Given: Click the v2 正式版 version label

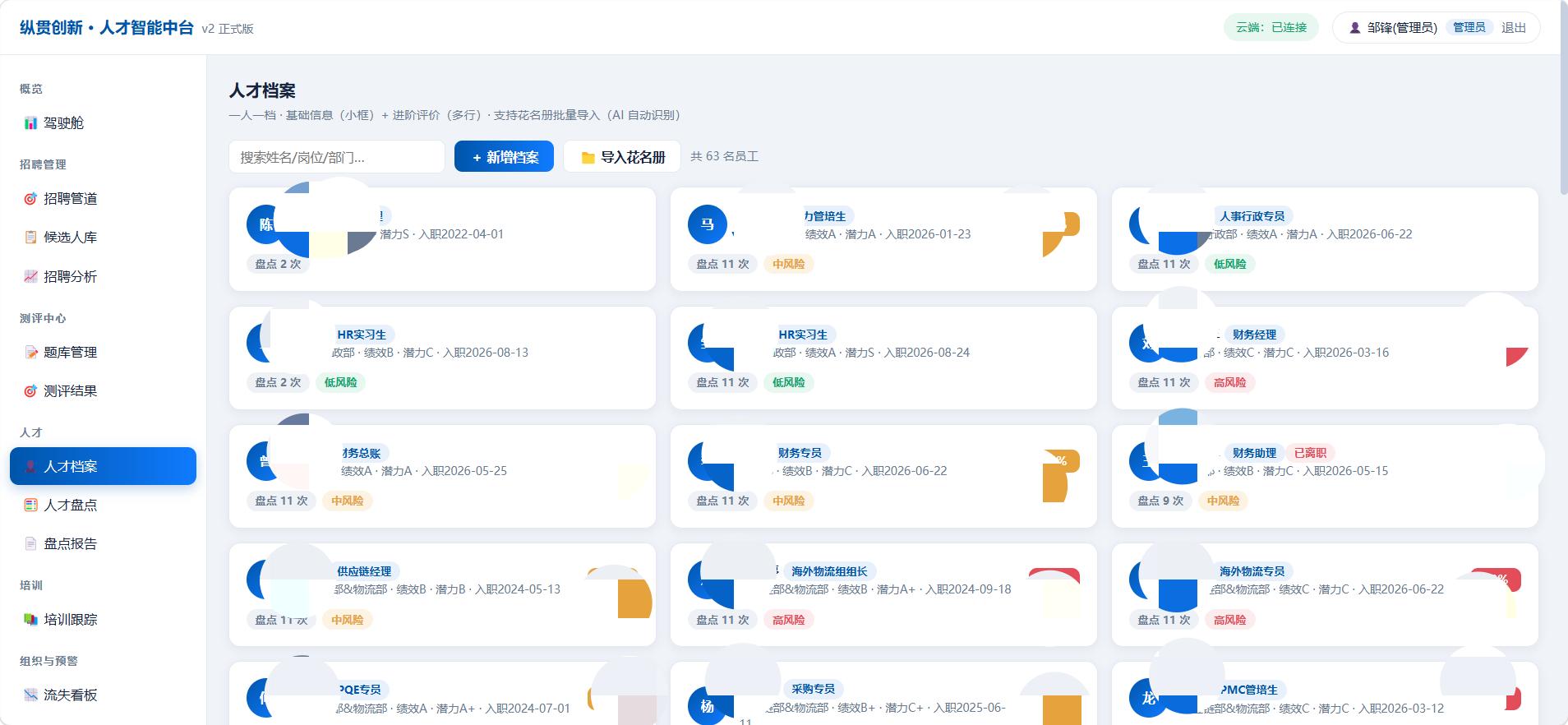Looking at the screenshot, I should pyautogui.click(x=228, y=29).
